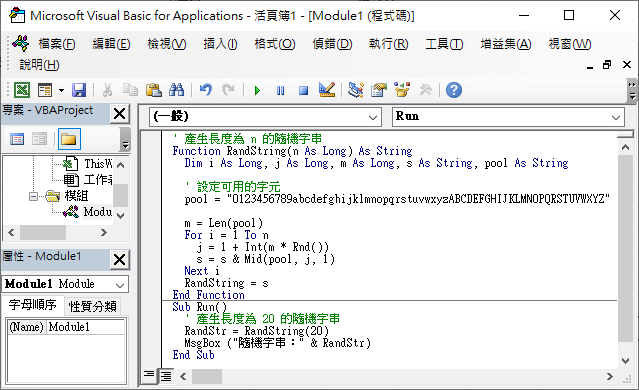The width and height of the screenshot is (639, 390).
Task: Click the 'Sub Run()' code line
Action: click(200, 307)
